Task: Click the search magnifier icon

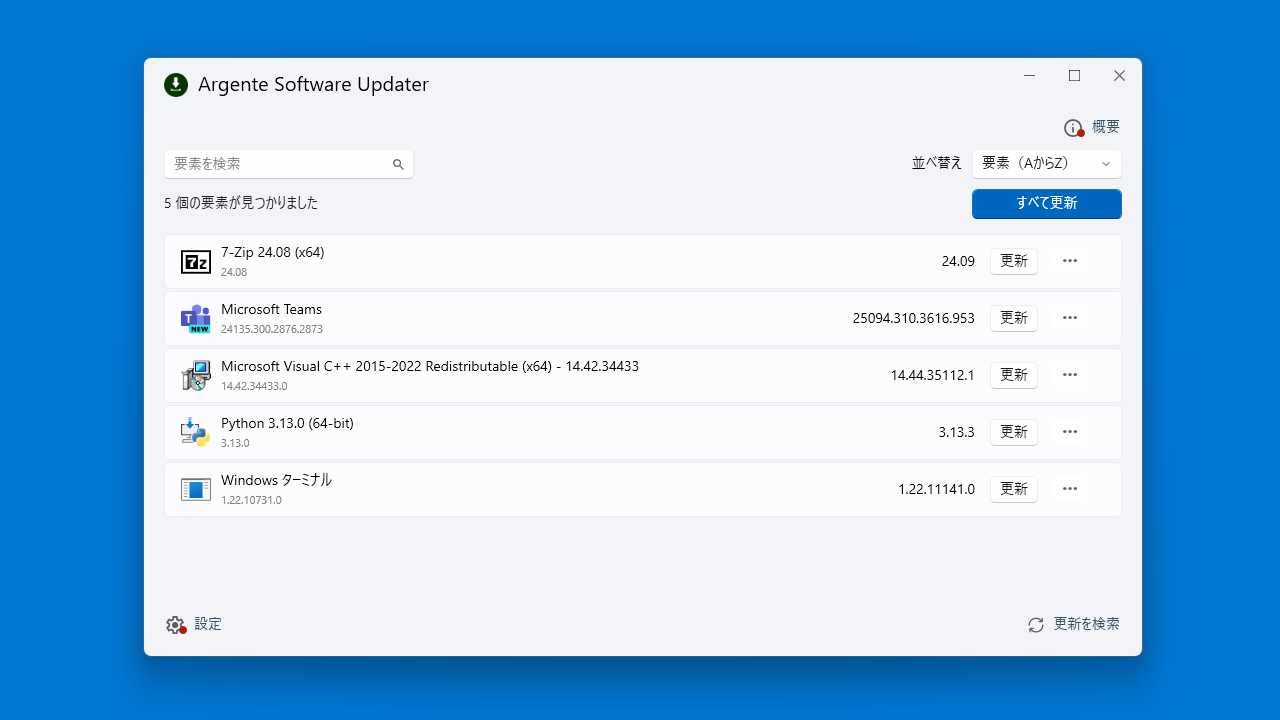Action: [398, 164]
